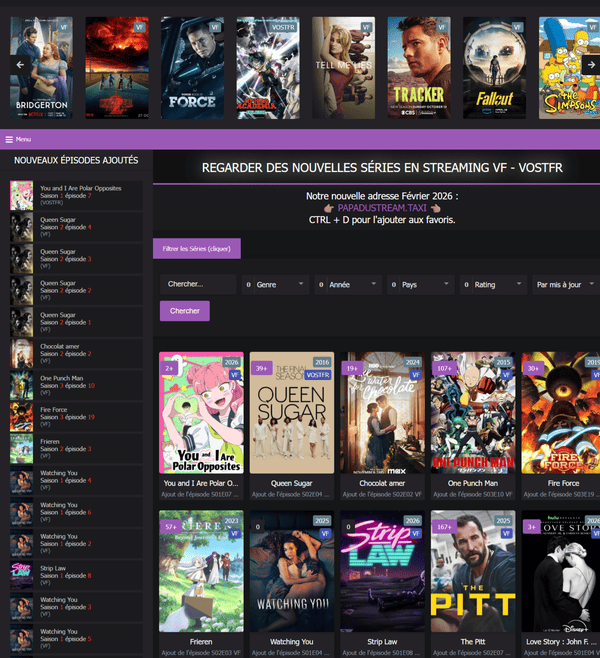Open the Rating dropdown
The width and height of the screenshot is (600, 658).
point(492,285)
